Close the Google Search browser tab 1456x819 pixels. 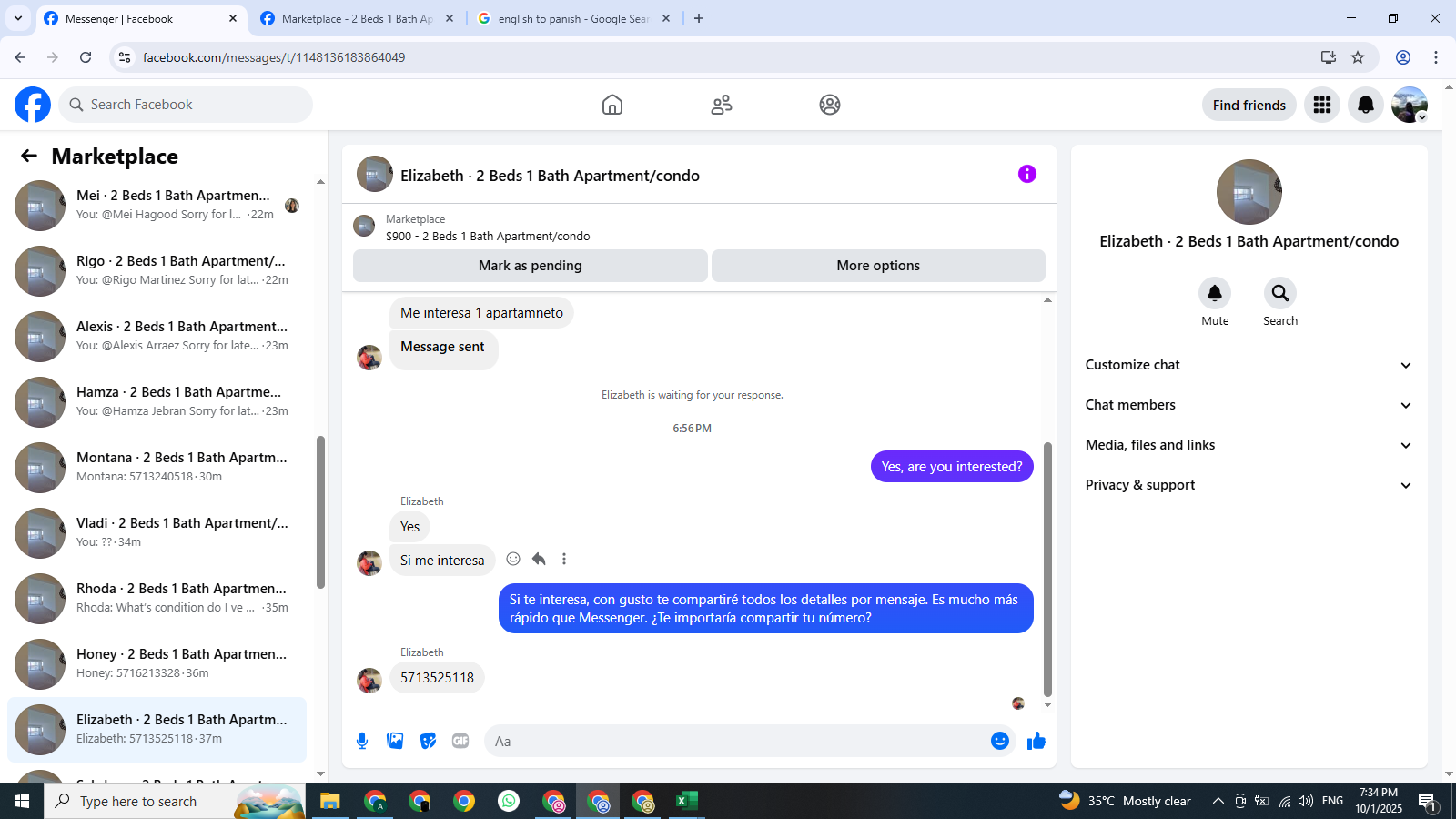point(665,18)
